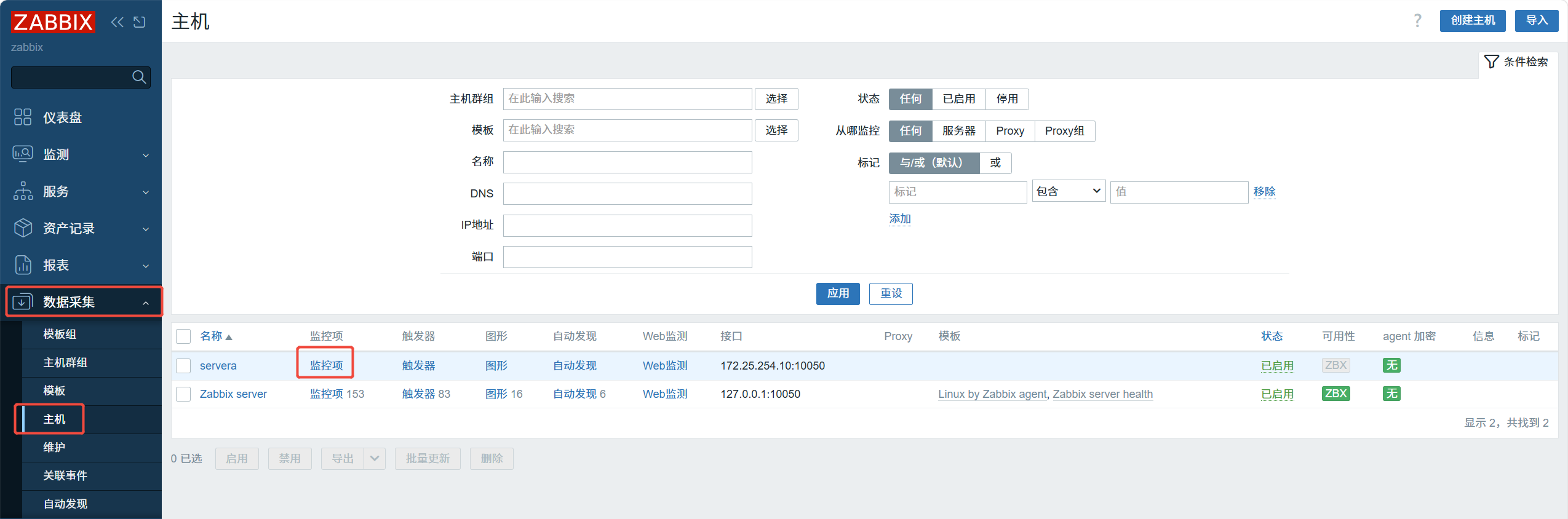This screenshot has width=1568, height=519.
Task: Reset the filter with 重设 button
Action: pyautogui.click(x=891, y=294)
